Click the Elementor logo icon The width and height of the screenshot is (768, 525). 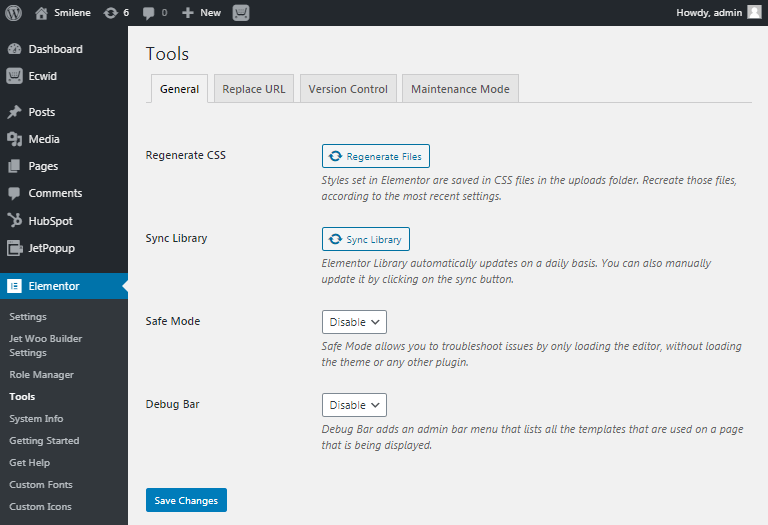tap(14, 286)
